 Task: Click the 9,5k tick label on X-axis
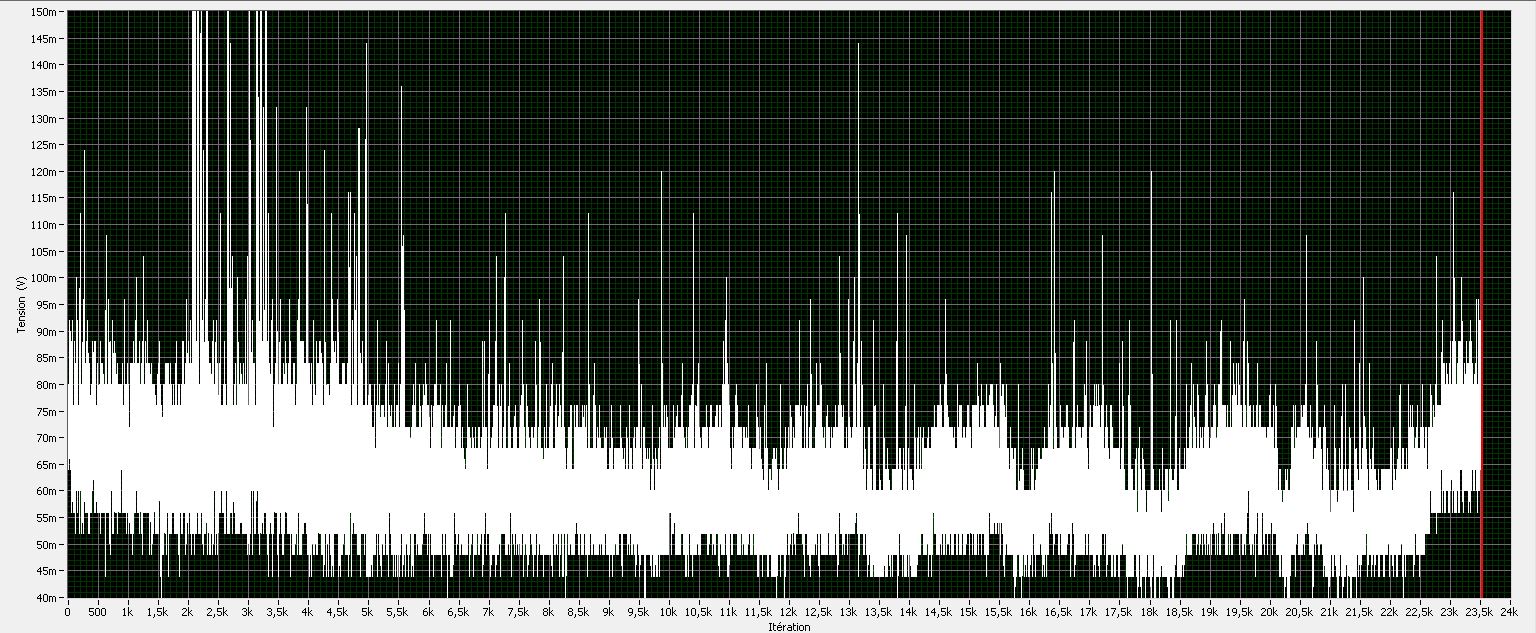638,610
